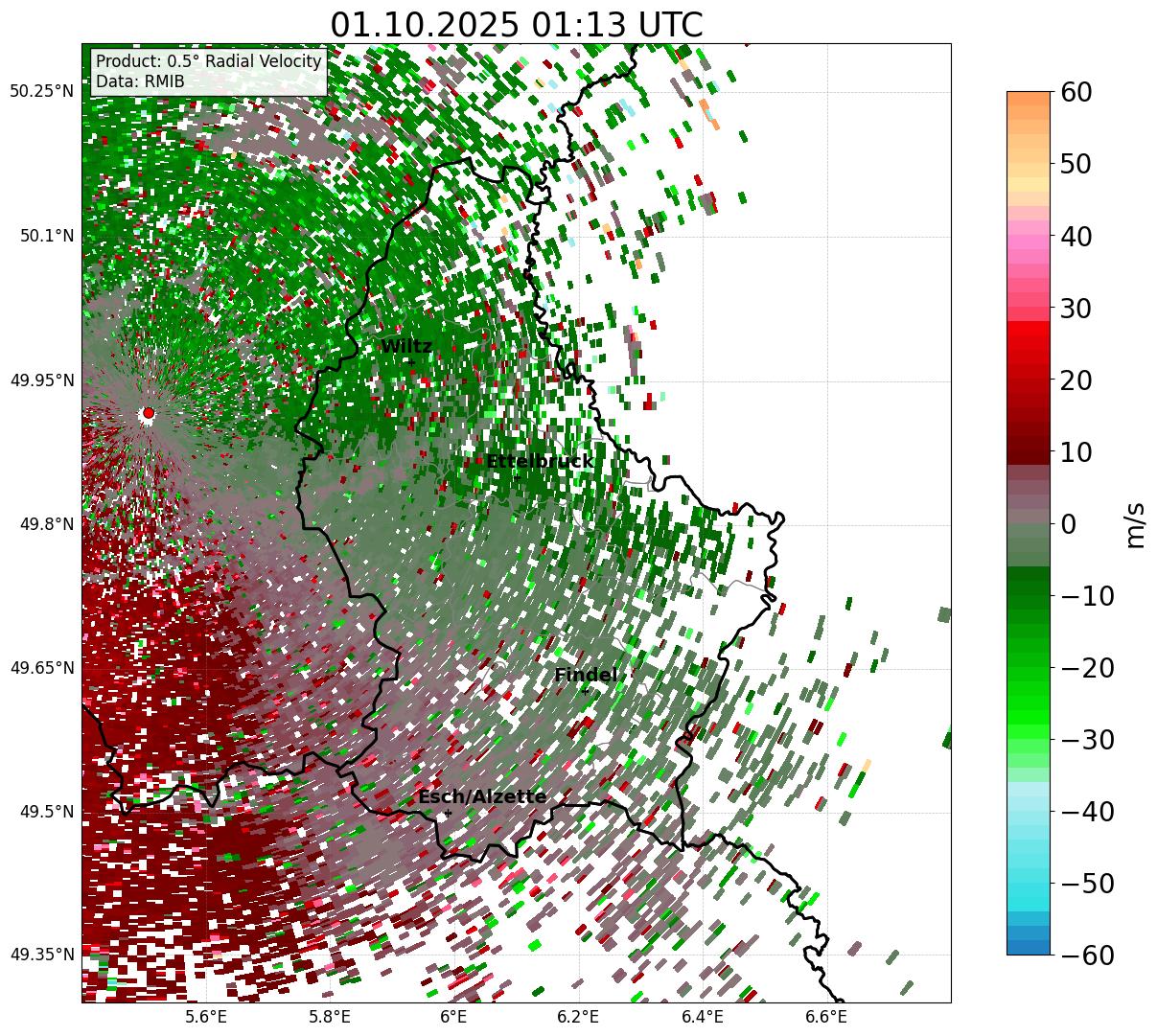Click the title "01.10.2025 01:13 UTC"
The image size is (1157, 1036).
click(516, 25)
